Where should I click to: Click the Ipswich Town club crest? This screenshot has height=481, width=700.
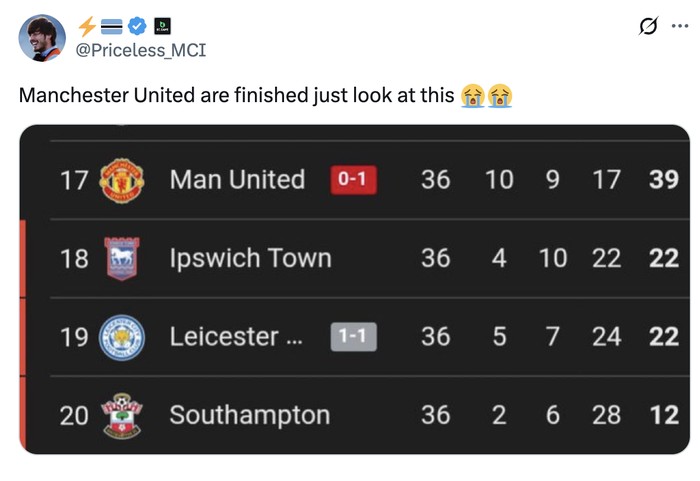pyautogui.click(x=123, y=259)
